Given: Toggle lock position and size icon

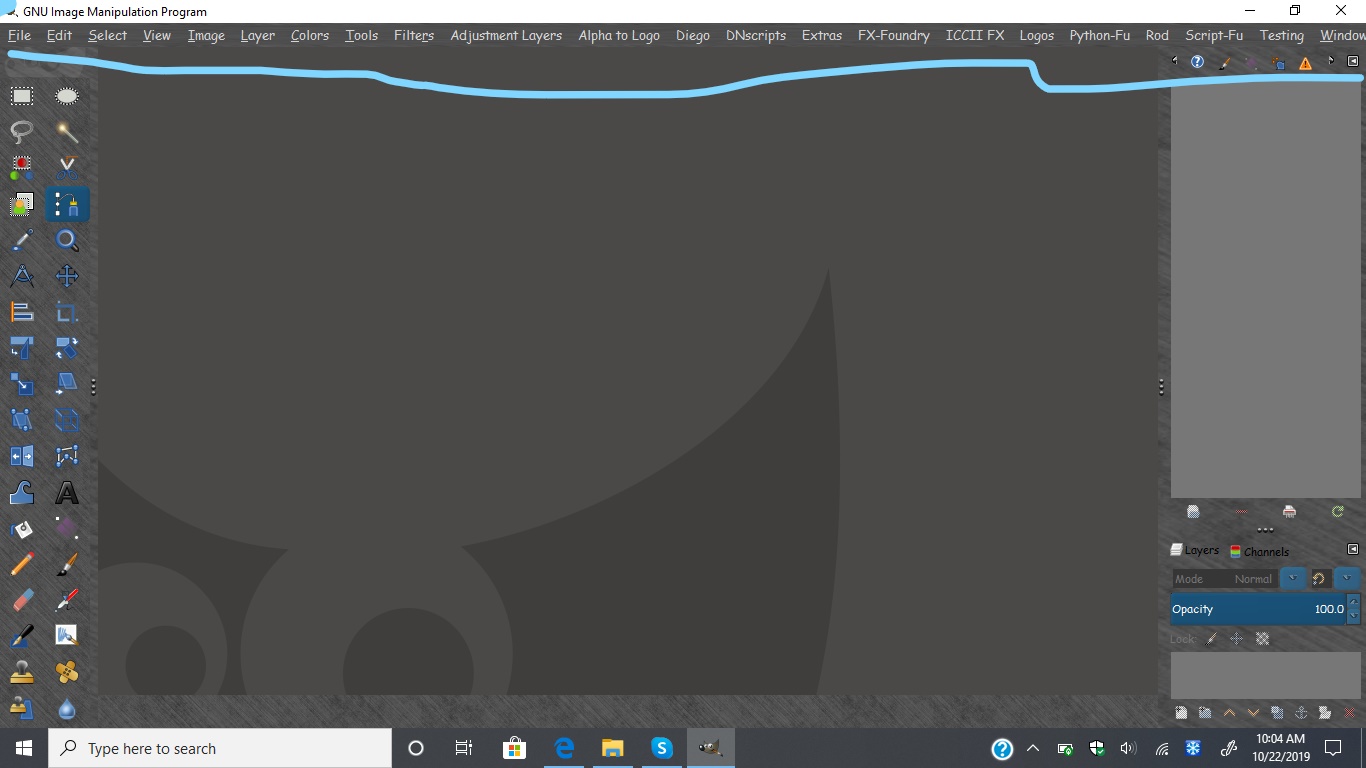Looking at the screenshot, I should click(1237, 638).
